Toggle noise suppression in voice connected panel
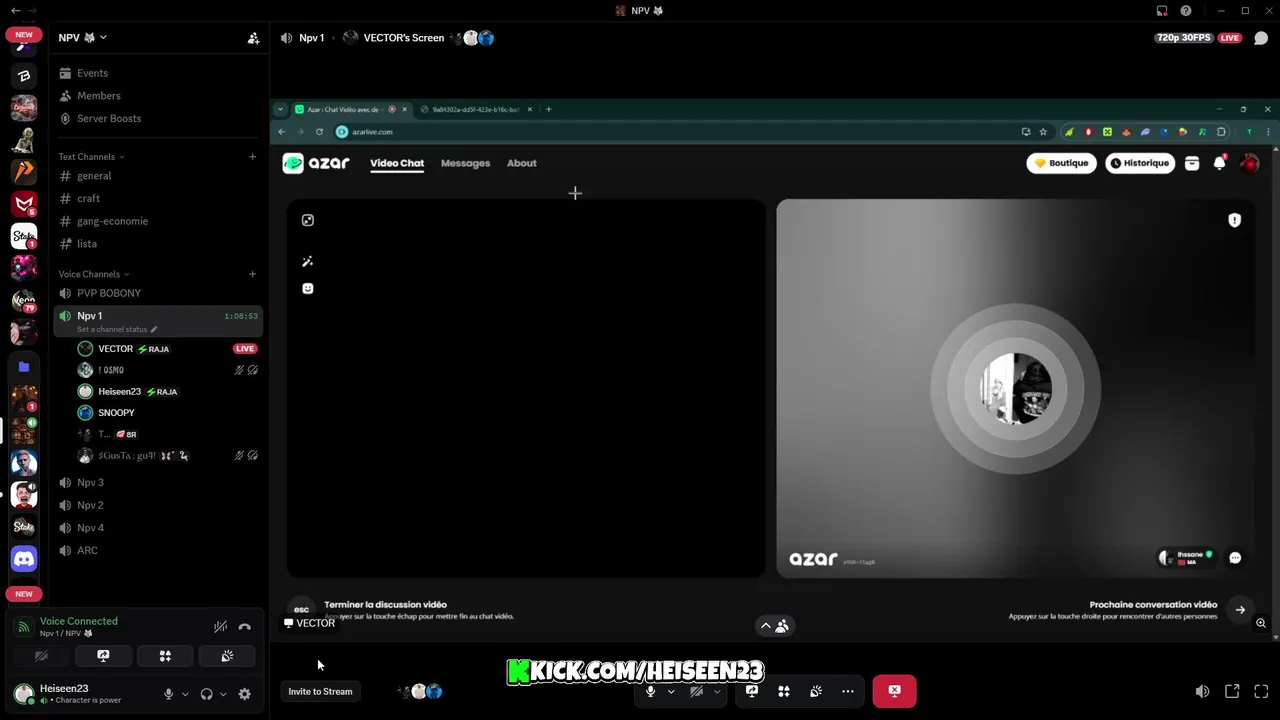The image size is (1280, 720). (220, 627)
